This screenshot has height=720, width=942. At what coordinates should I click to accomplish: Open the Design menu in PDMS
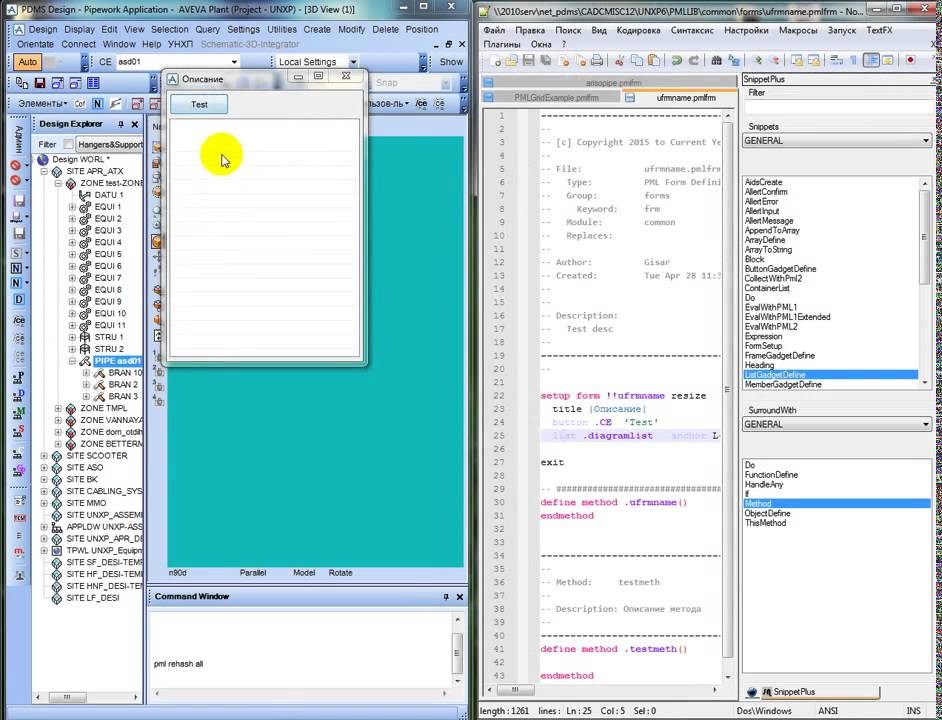(x=43, y=29)
